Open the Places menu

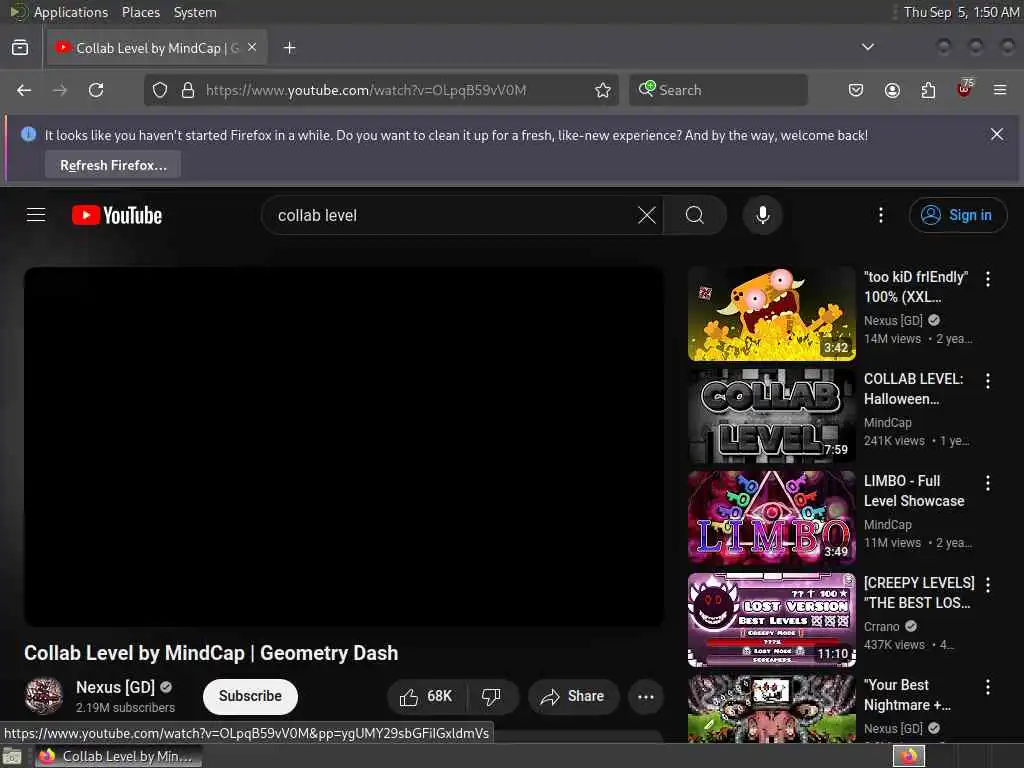[140, 12]
